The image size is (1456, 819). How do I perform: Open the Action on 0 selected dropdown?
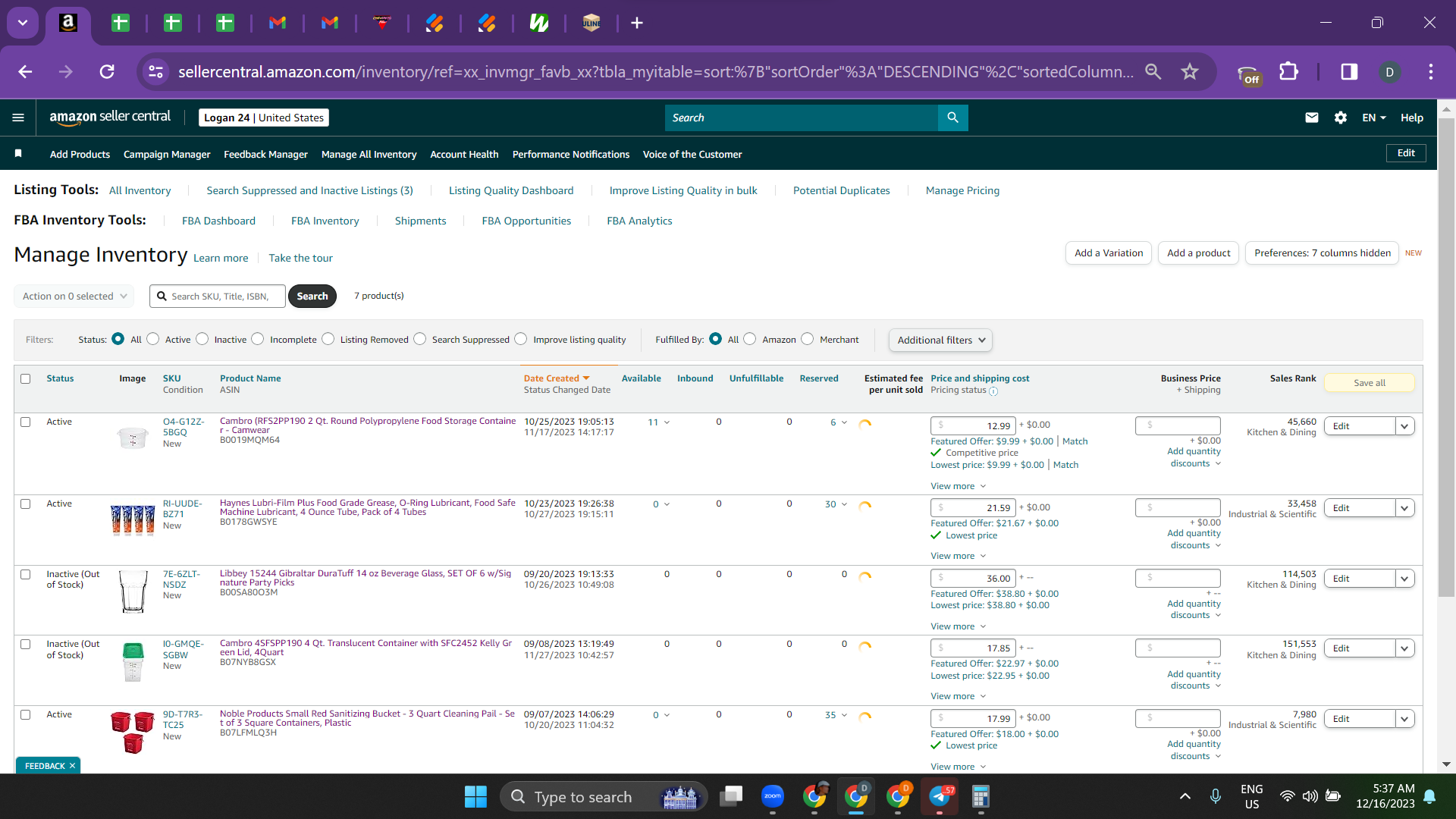(x=74, y=297)
